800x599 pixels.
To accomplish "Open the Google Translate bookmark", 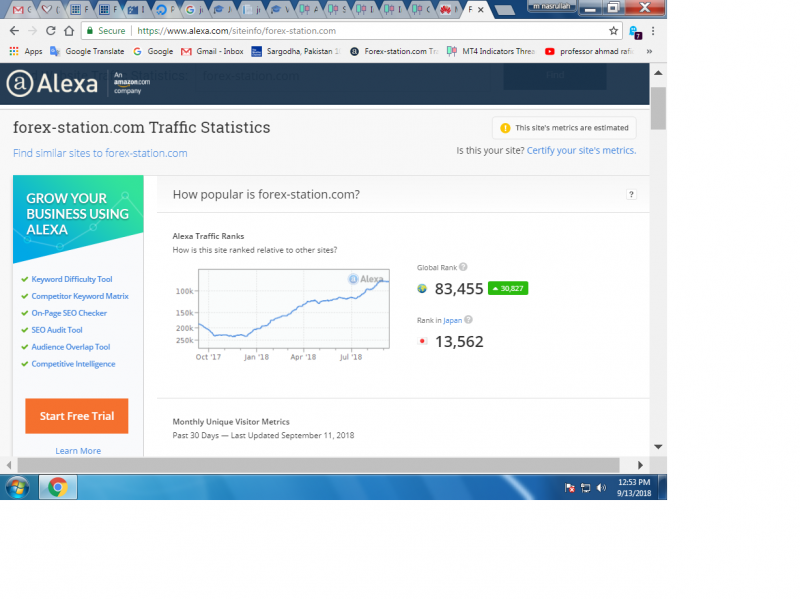I will 87,51.
